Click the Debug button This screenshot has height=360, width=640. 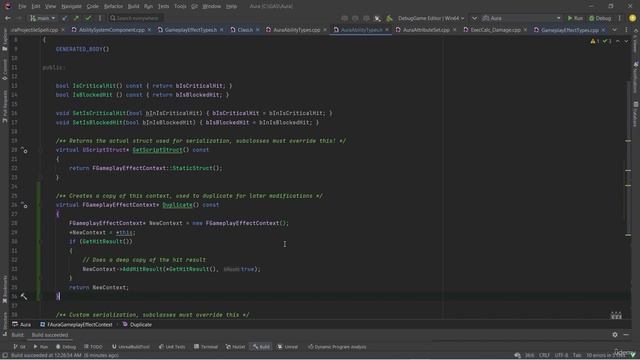pos(600,18)
